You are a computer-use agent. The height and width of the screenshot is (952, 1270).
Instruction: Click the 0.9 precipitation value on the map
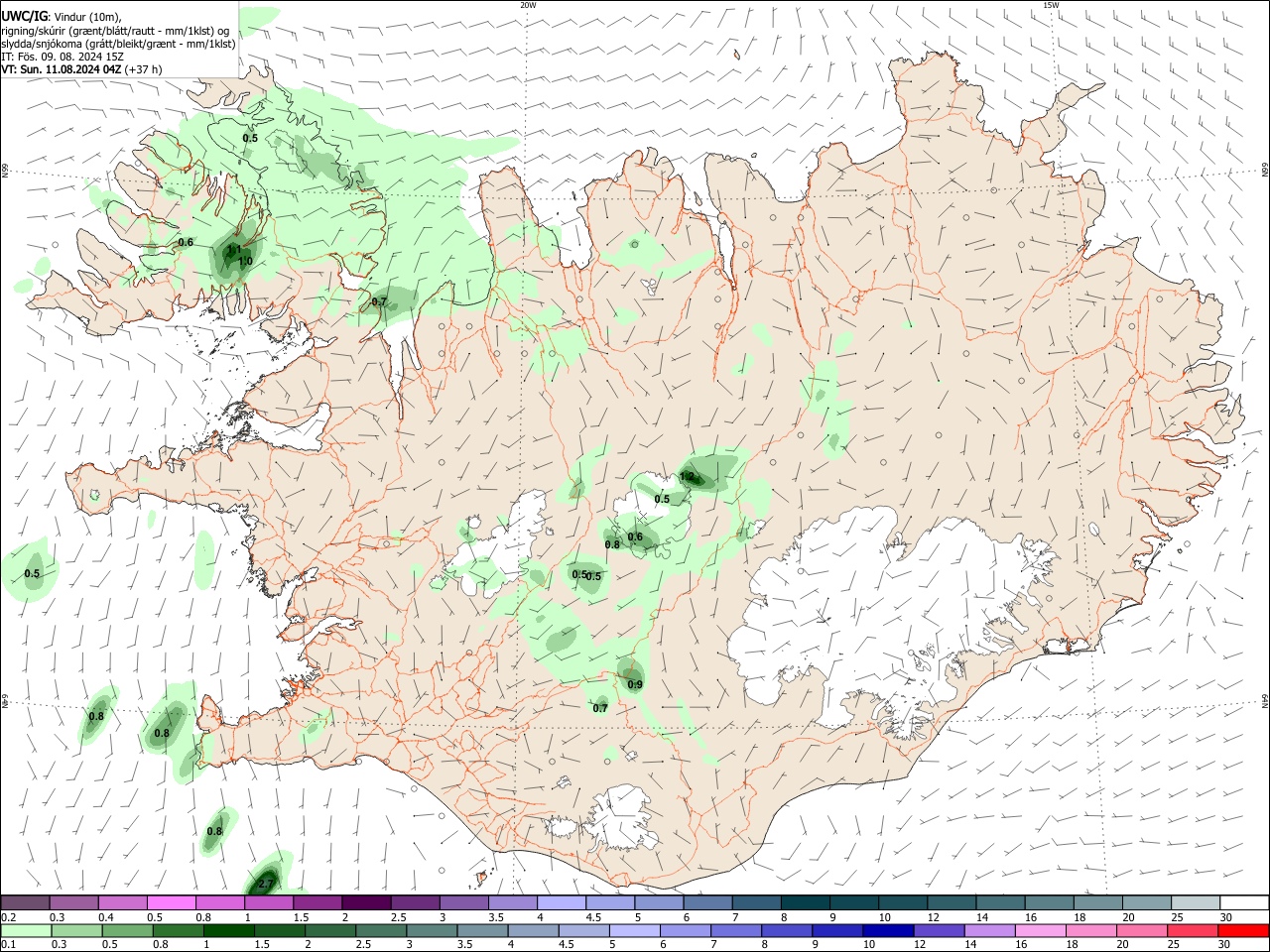[635, 684]
